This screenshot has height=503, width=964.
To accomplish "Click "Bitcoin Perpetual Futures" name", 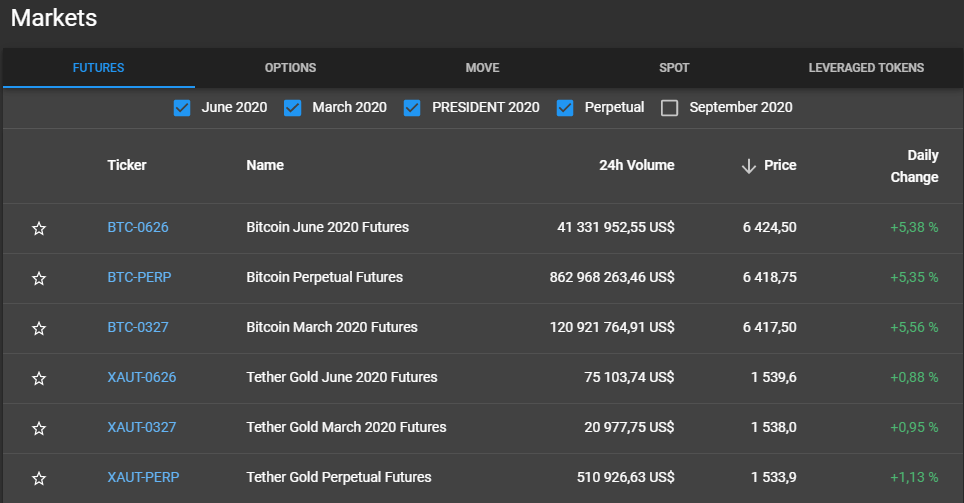I will click(x=325, y=277).
